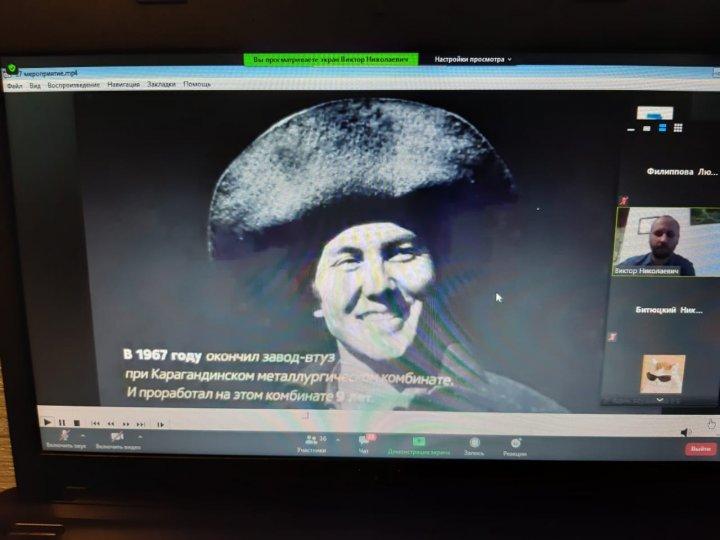Toggle the microphone with Включить звук
The height and width of the screenshot is (540, 720).
click(x=65, y=437)
